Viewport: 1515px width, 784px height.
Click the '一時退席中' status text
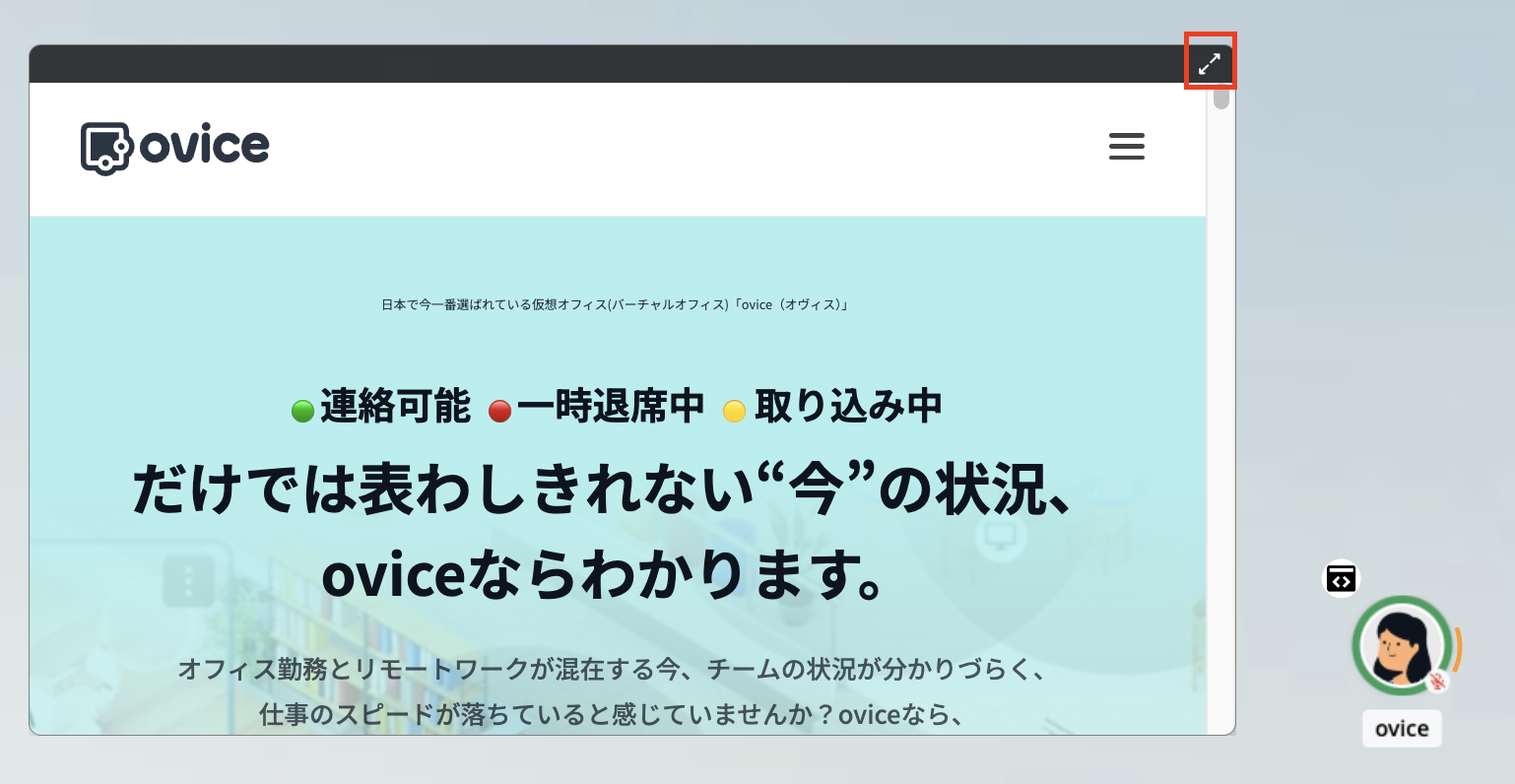pos(611,406)
